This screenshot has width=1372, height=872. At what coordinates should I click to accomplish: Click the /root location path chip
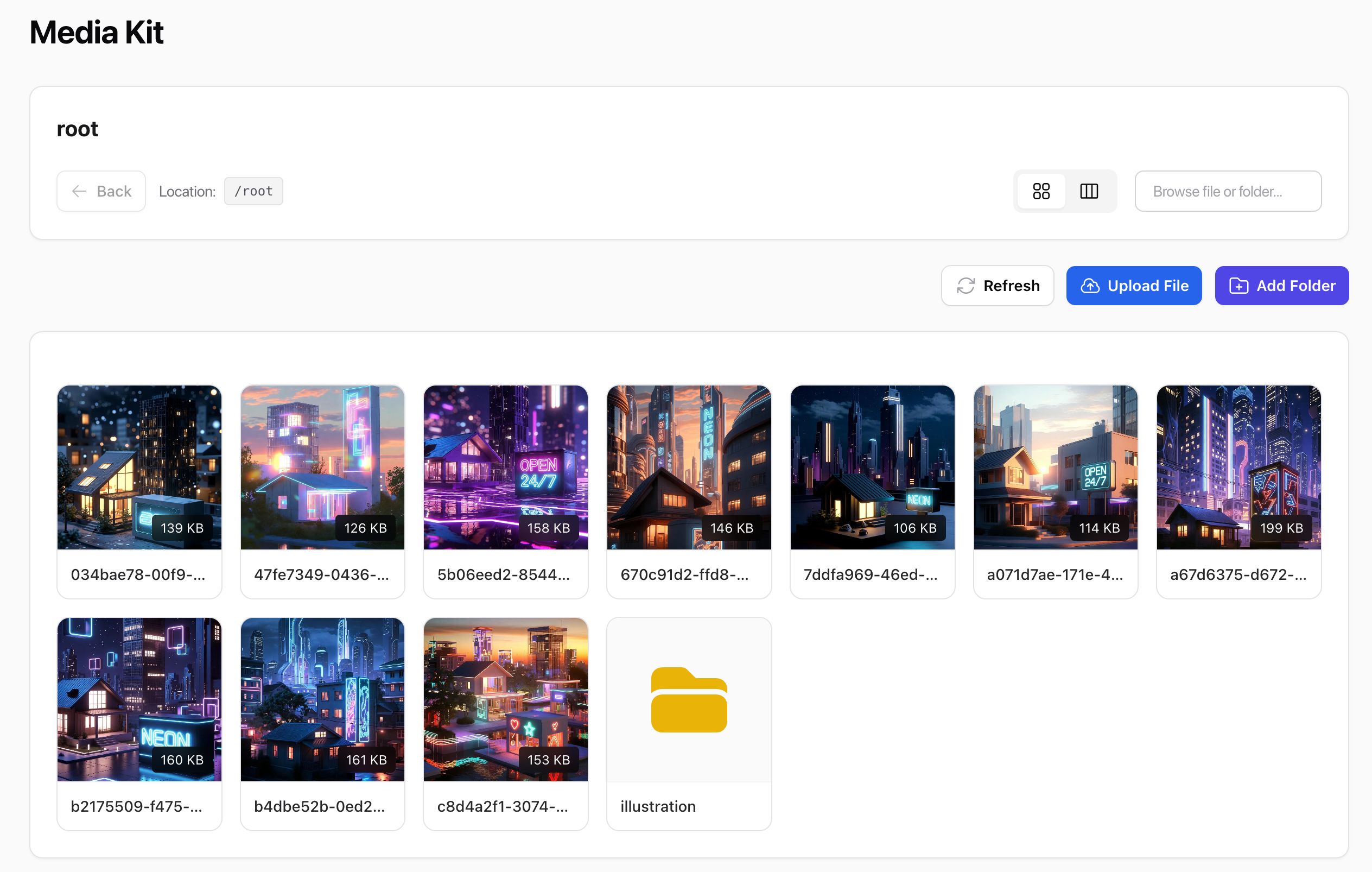click(x=253, y=191)
